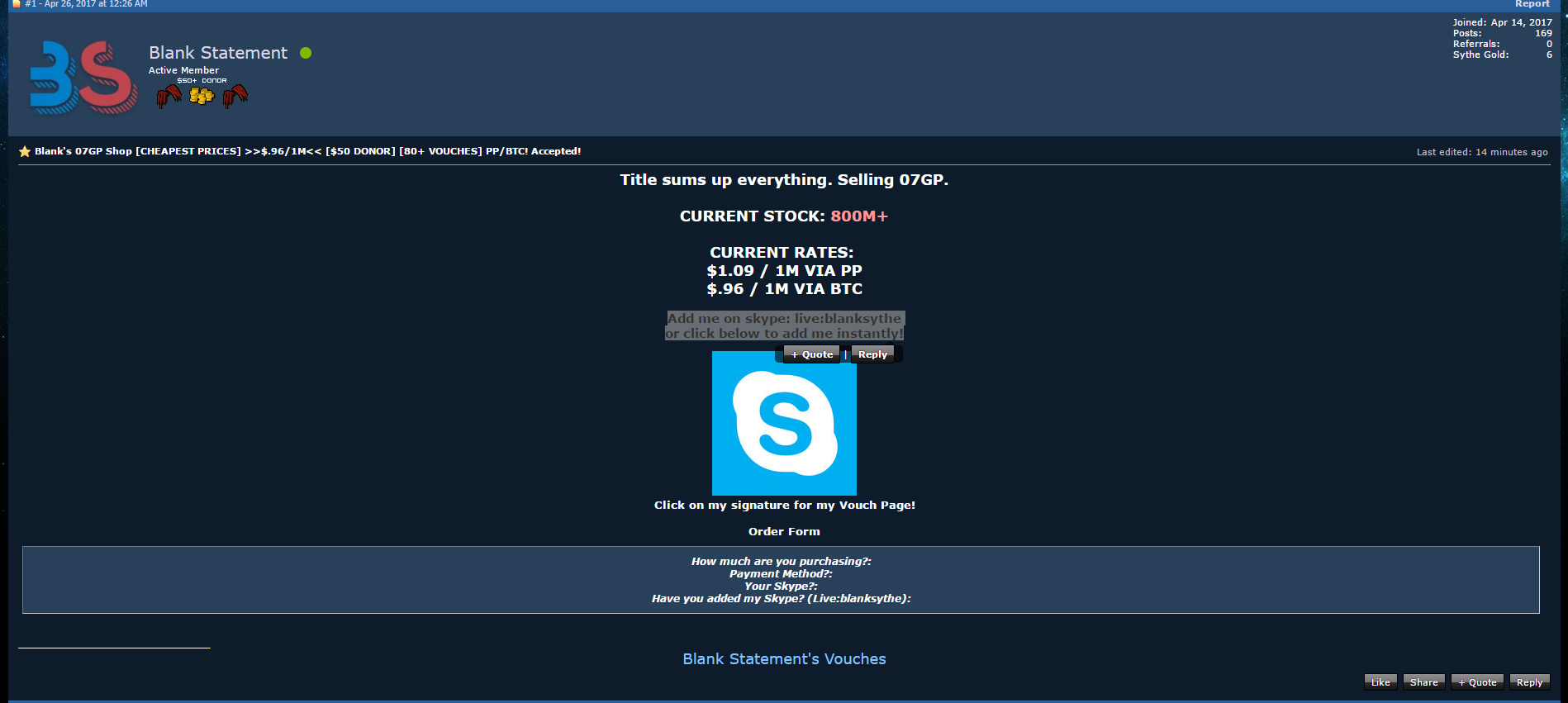
Task: Click the '800M+' stock value
Action: [859, 216]
